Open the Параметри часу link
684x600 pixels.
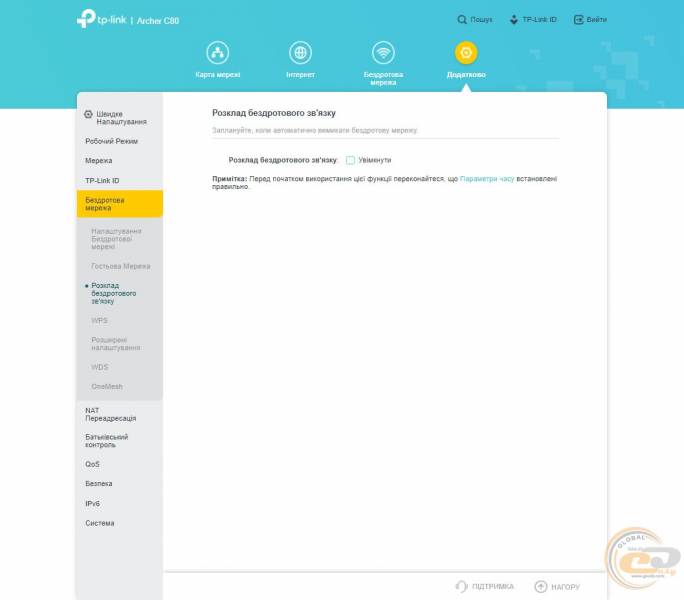pos(487,179)
